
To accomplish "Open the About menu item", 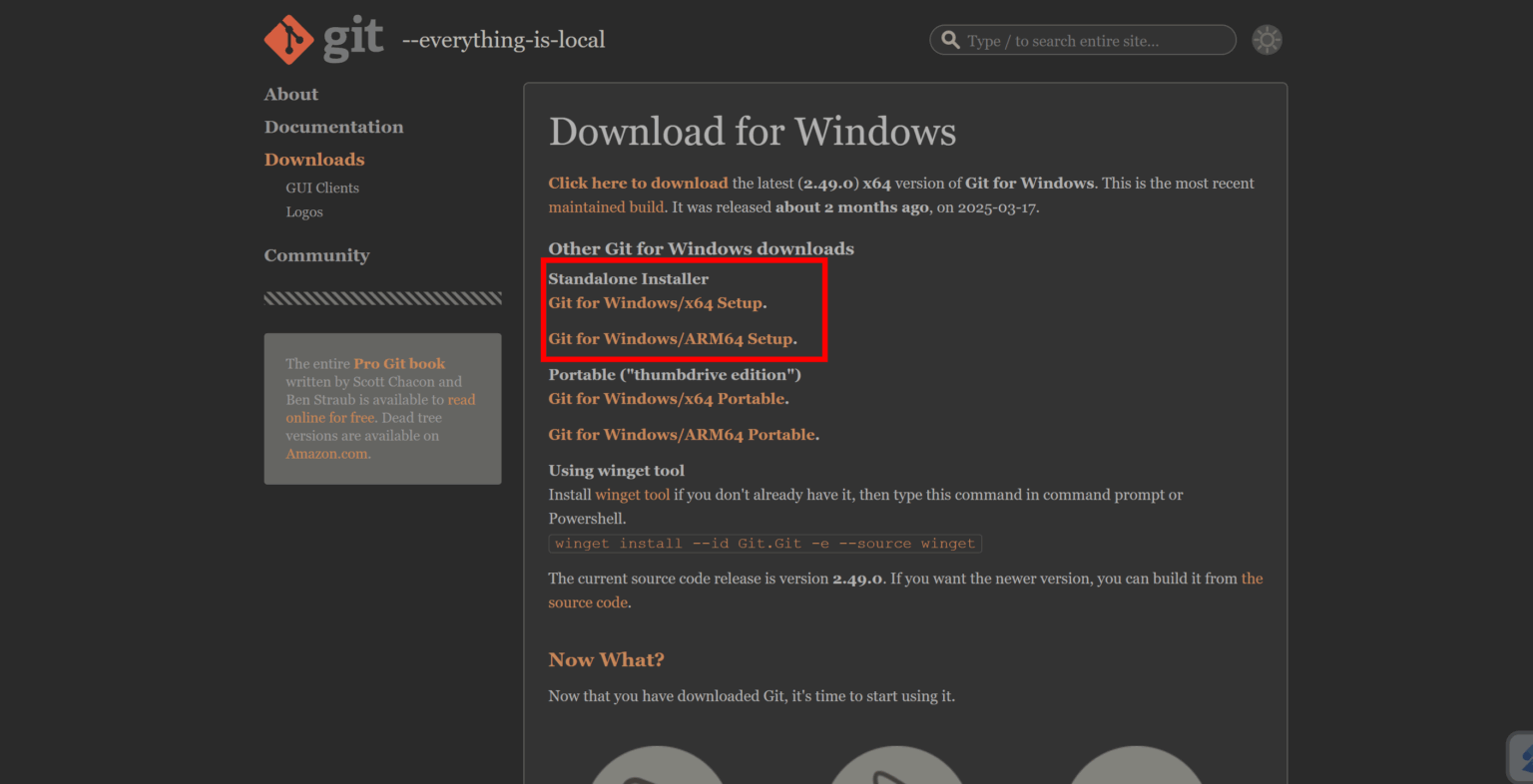I will 290,95.
